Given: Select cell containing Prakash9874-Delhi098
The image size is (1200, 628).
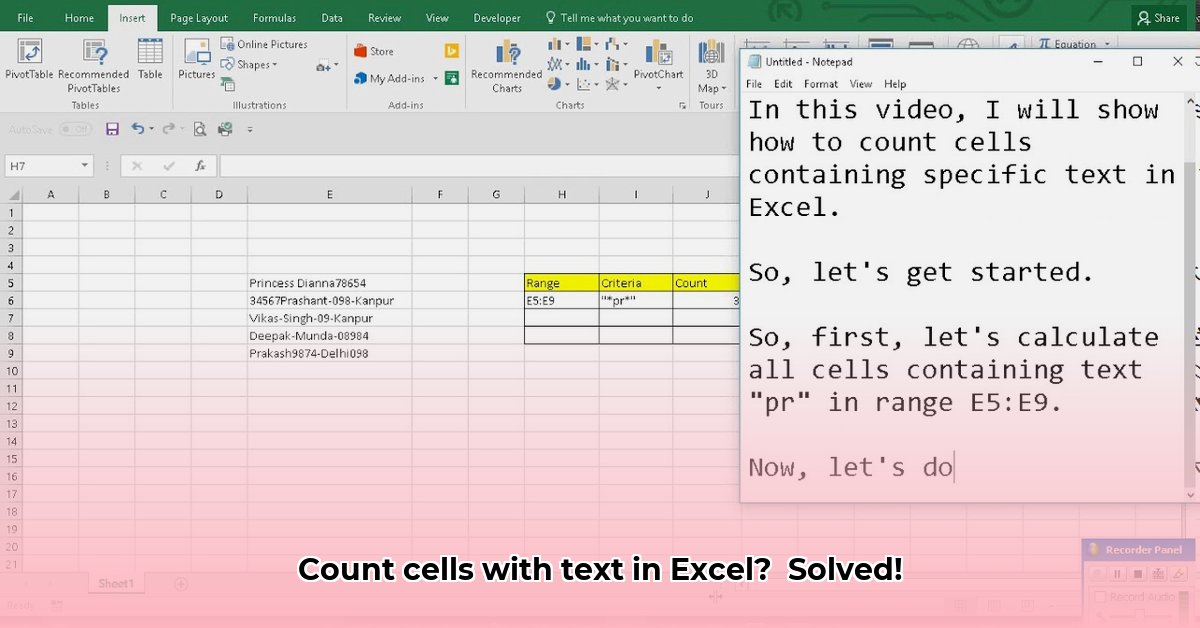Looking at the screenshot, I should (x=329, y=353).
